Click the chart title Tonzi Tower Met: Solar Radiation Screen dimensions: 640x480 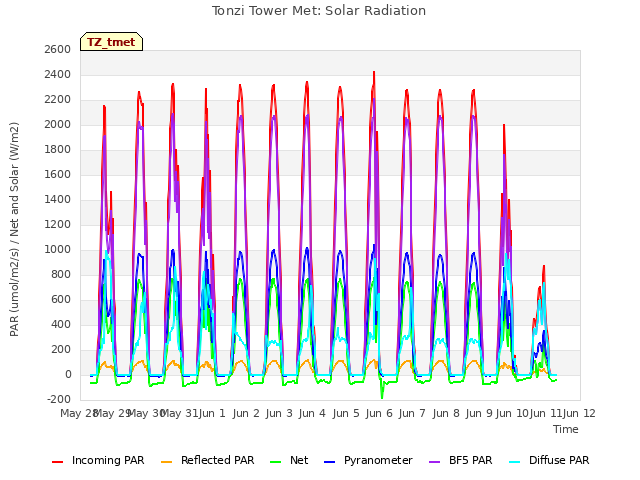pos(319,11)
